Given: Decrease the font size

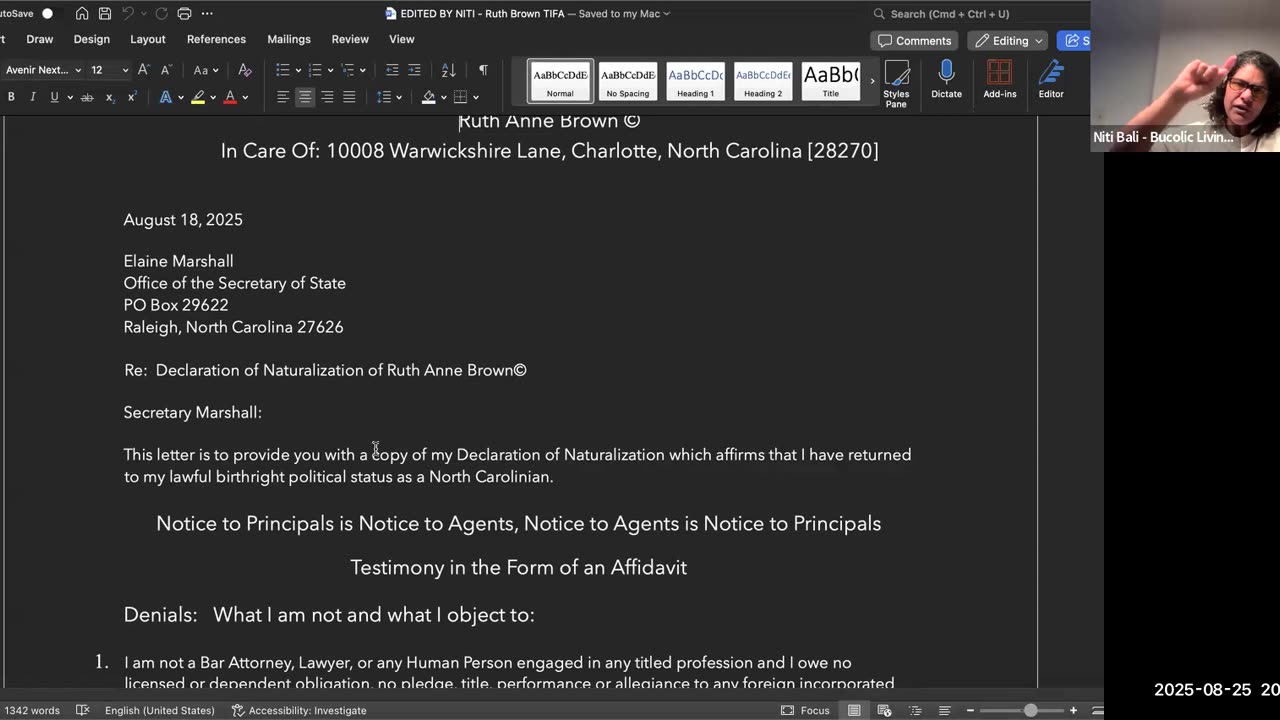Looking at the screenshot, I should 166,70.
